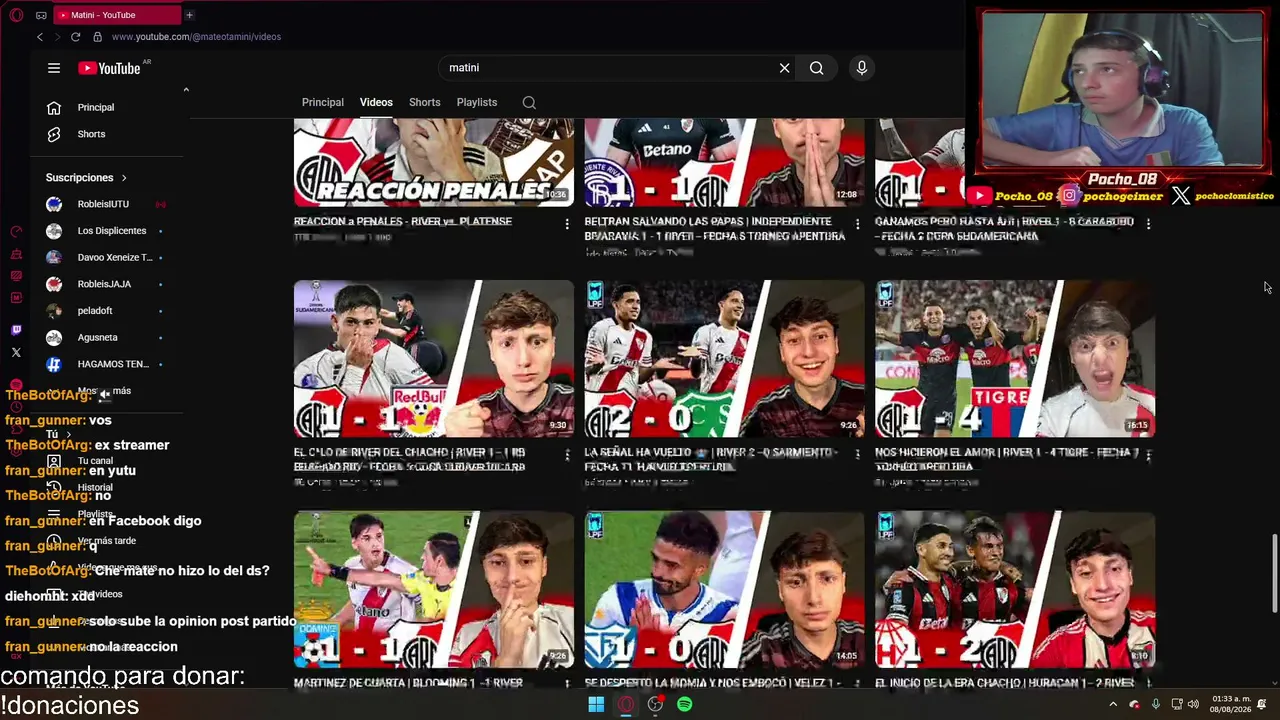
Task: Select the Videos channel tab
Action: click(x=376, y=102)
